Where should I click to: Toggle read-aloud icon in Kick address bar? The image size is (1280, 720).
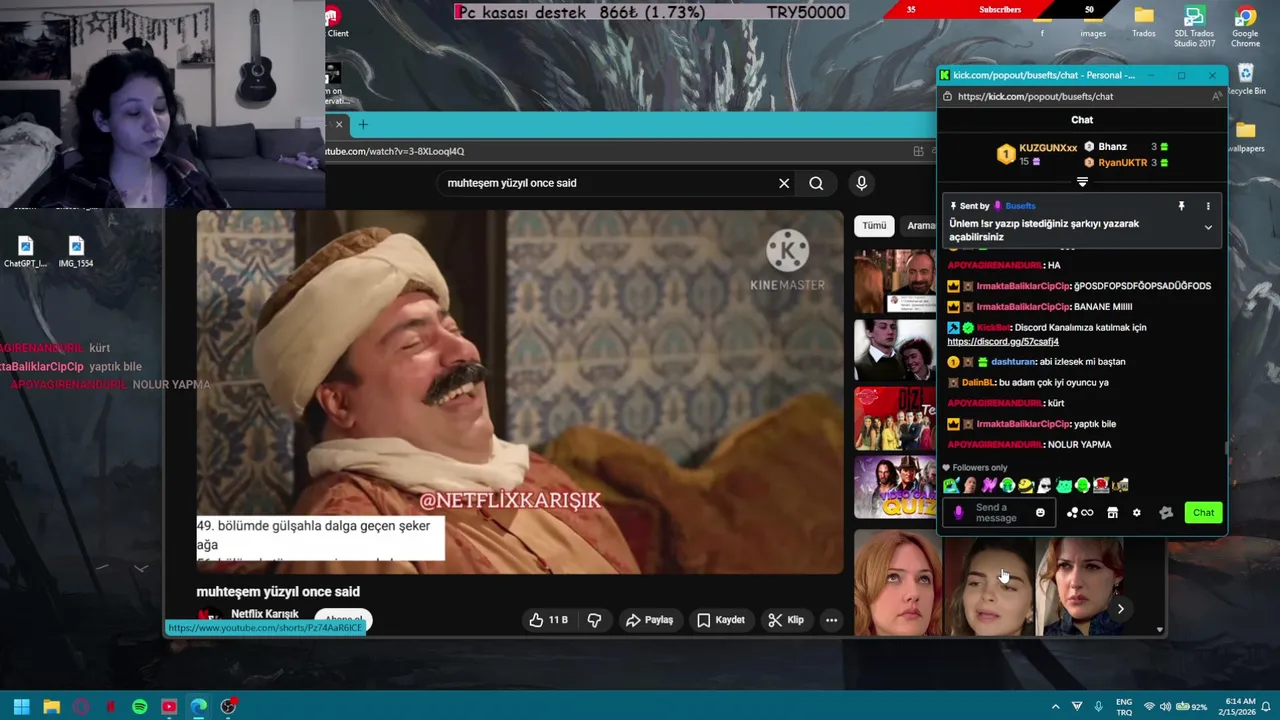tap(1216, 96)
